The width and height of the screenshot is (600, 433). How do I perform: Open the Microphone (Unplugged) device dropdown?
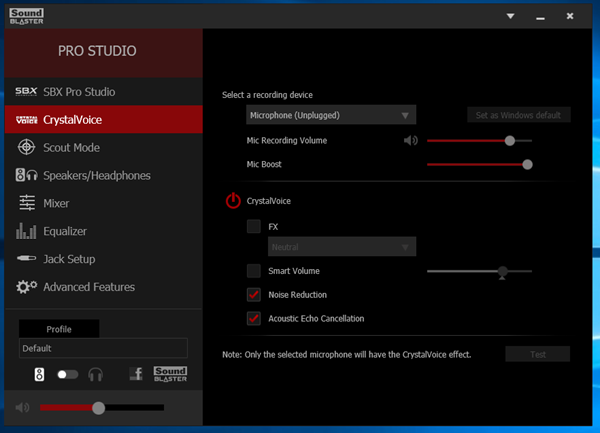point(331,115)
